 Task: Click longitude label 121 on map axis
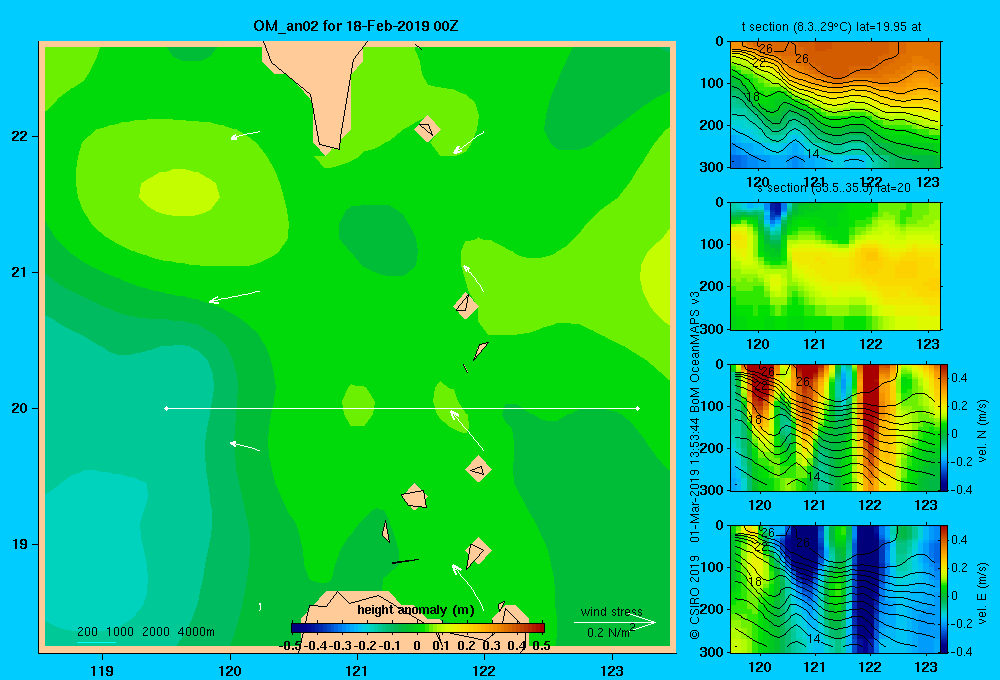click(357, 670)
